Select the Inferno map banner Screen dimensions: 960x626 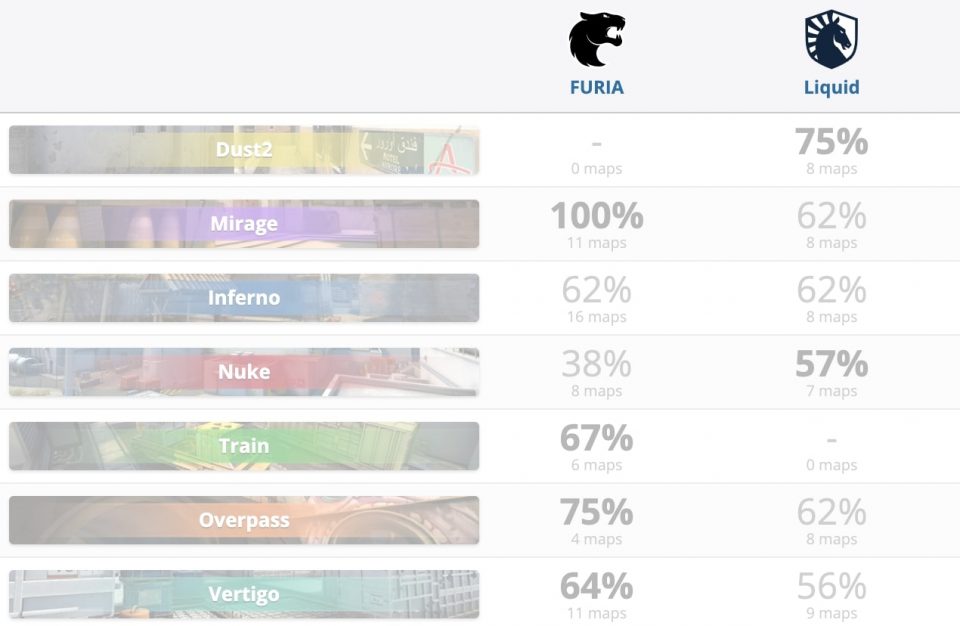coord(244,298)
